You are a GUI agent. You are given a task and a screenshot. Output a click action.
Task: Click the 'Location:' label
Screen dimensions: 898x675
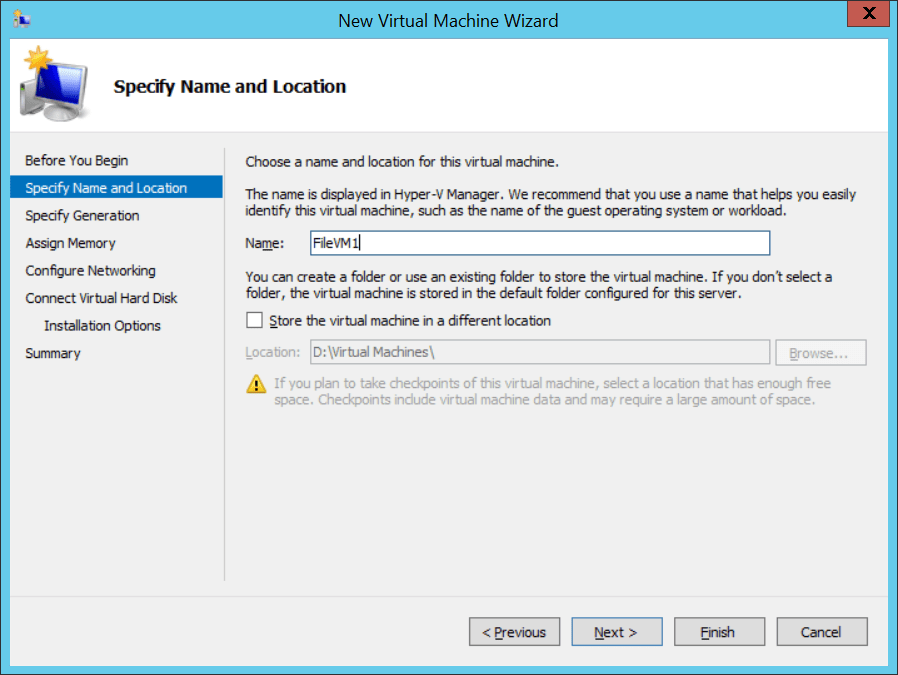point(273,352)
